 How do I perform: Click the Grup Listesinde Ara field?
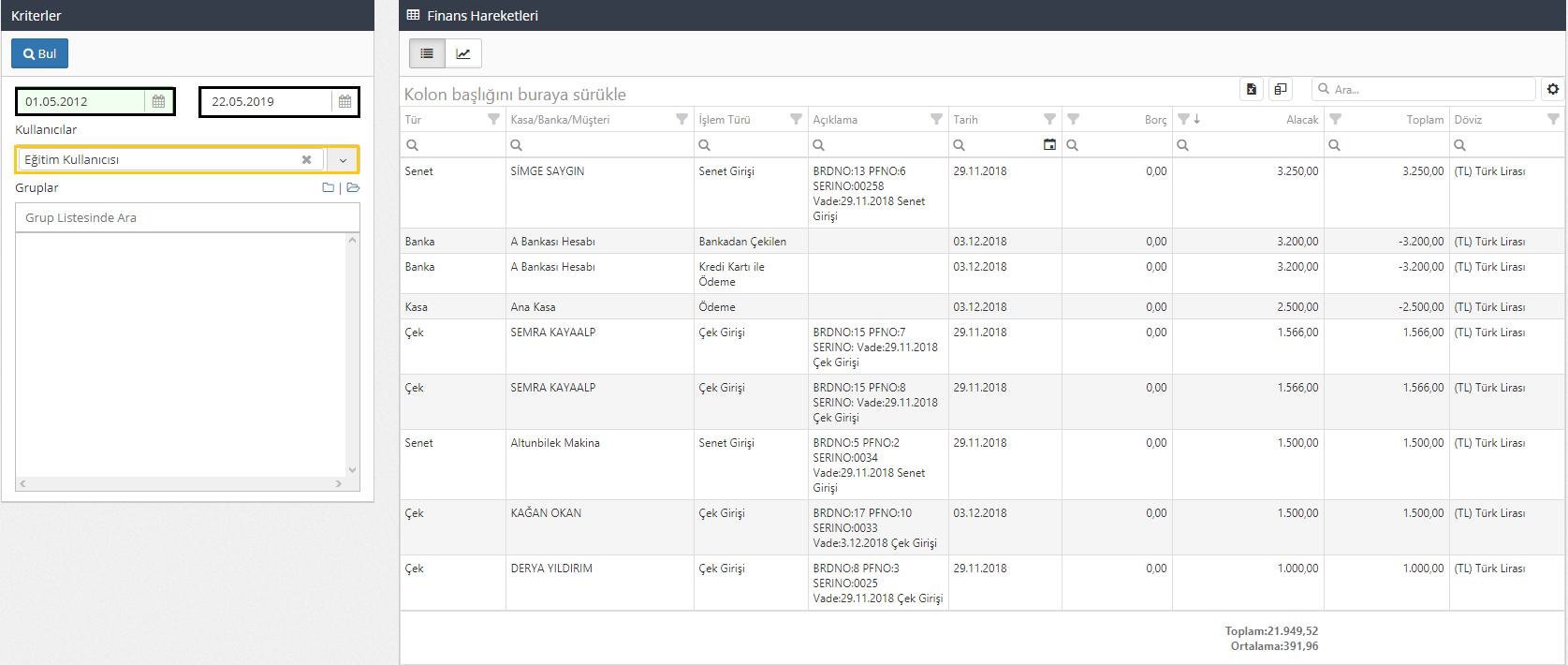click(x=187, y=217)
